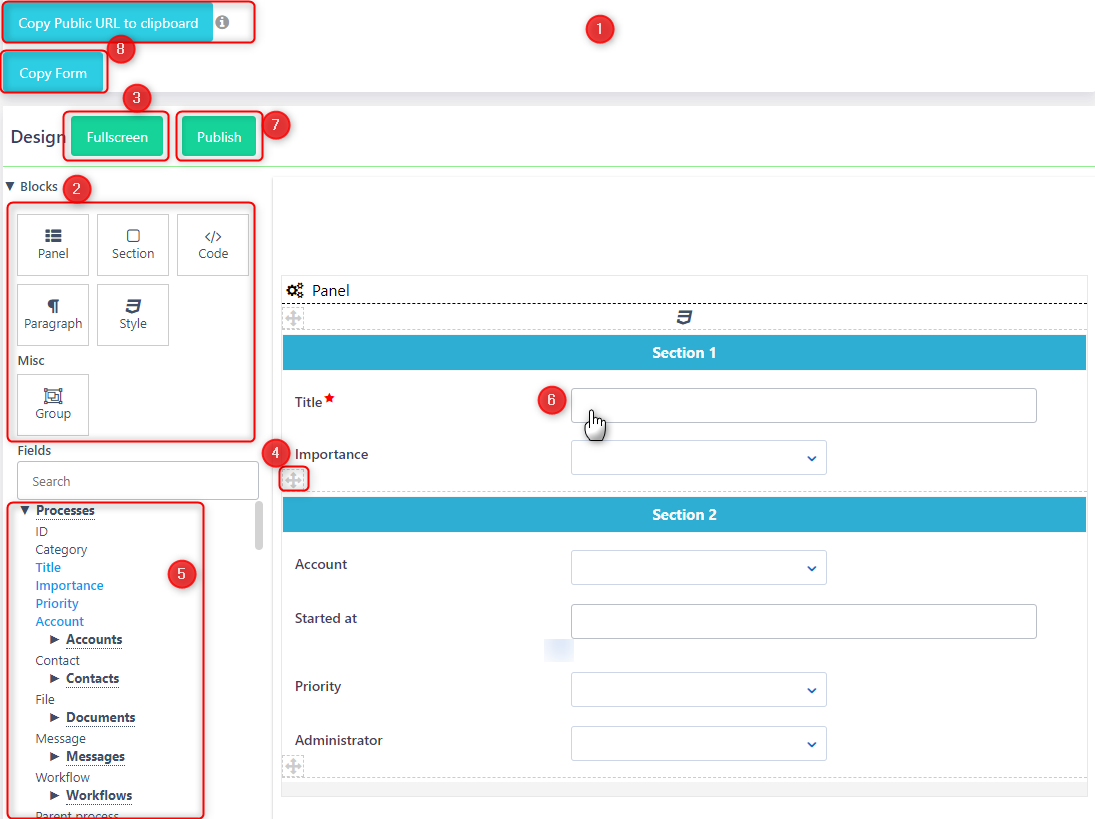Click the Copy Public URL to clipboard button
1095x819 pixels.
[x=108, y=23]
